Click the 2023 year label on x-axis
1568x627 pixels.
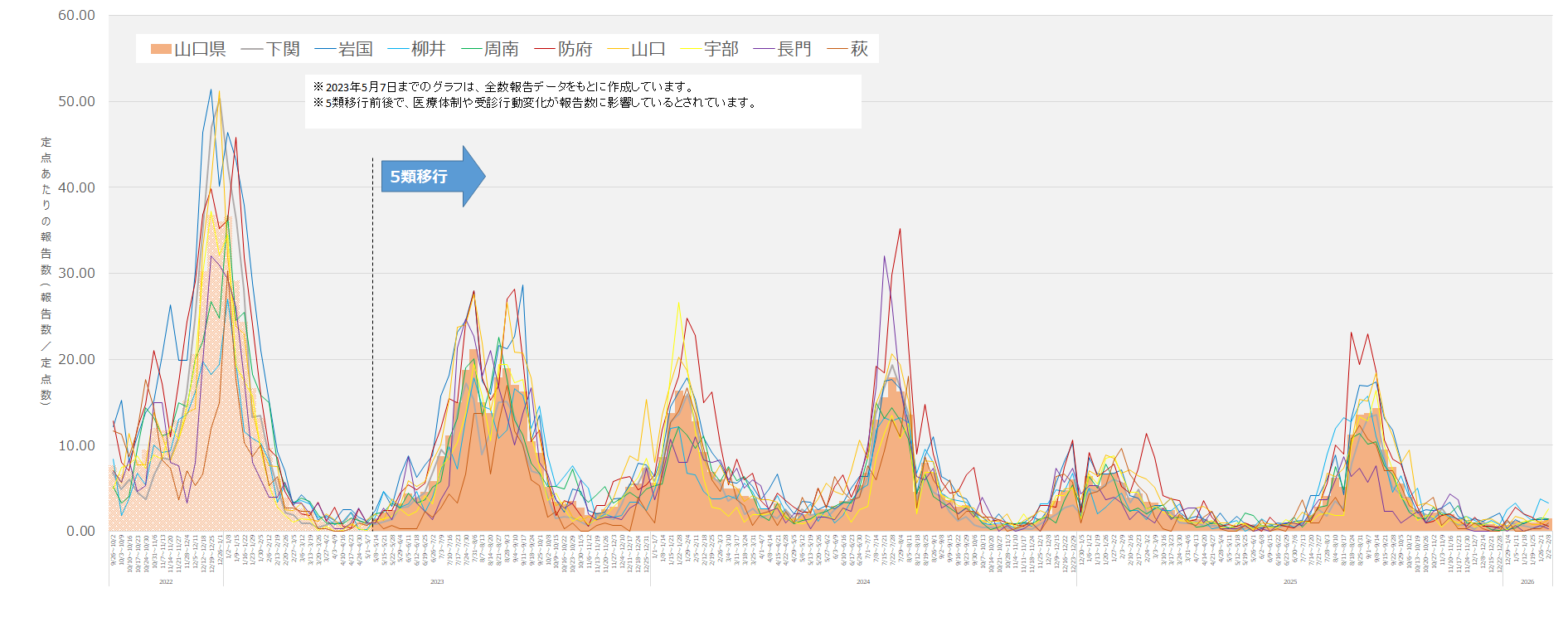coord(437,582)
